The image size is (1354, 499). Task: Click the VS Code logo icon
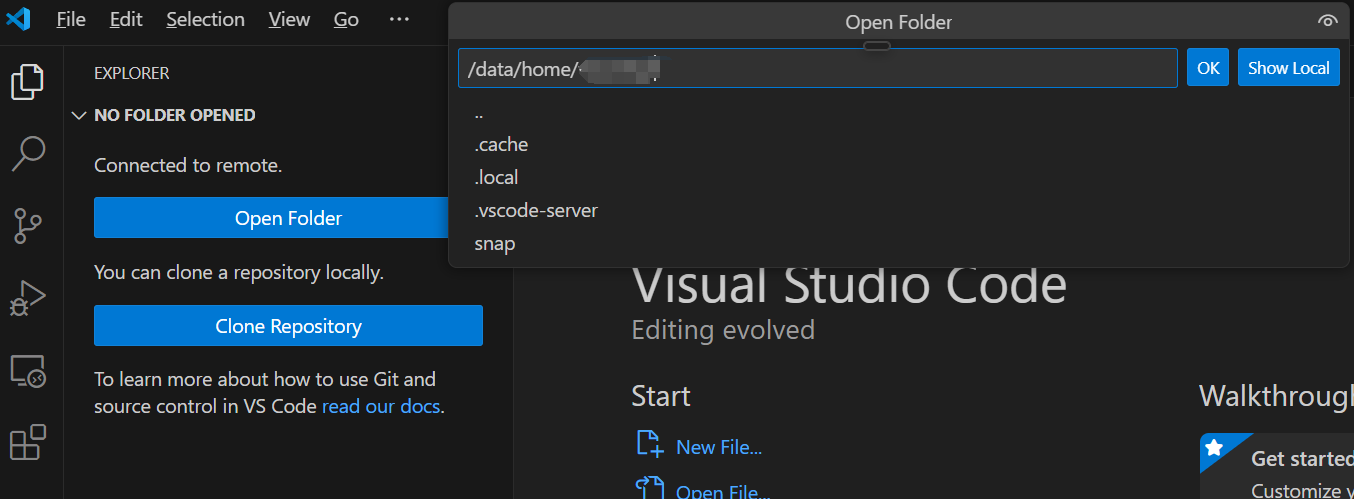click(x=19, y=19)
